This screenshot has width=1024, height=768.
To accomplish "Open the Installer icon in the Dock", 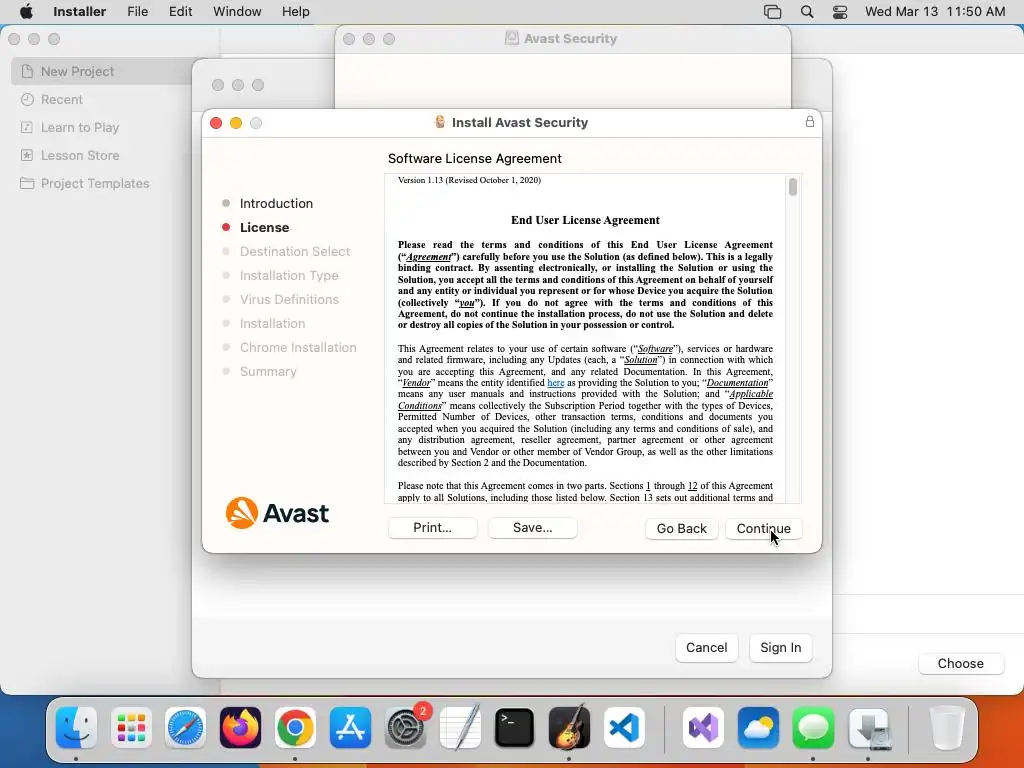I will click(x=869, y=728).
